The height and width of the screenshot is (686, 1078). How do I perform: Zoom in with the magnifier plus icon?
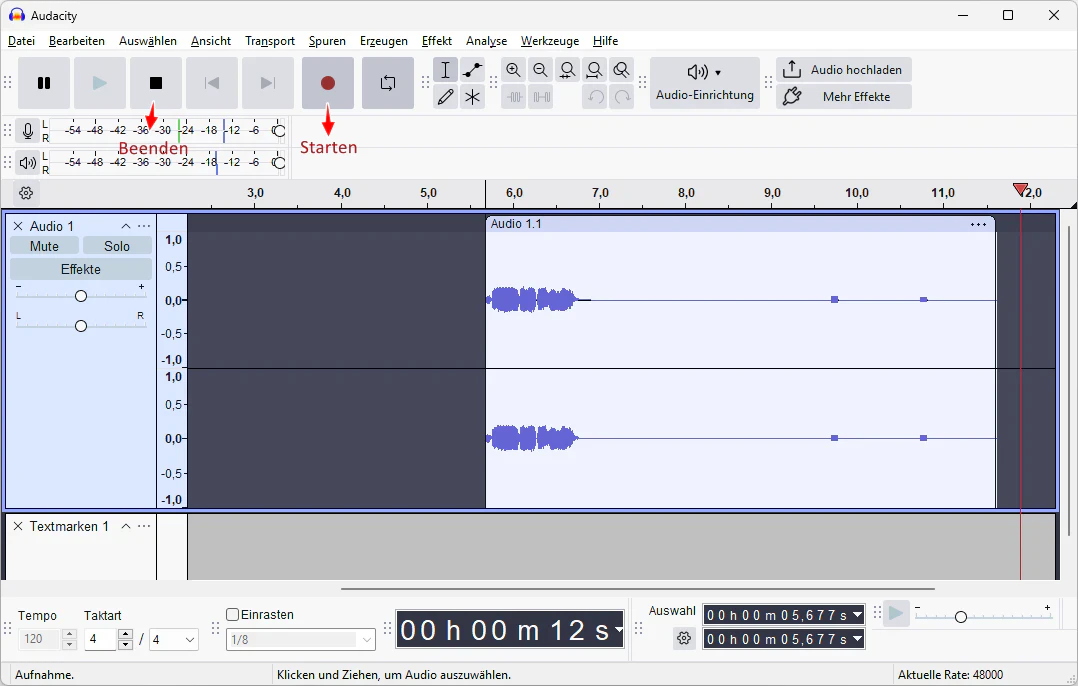(514, 70)
